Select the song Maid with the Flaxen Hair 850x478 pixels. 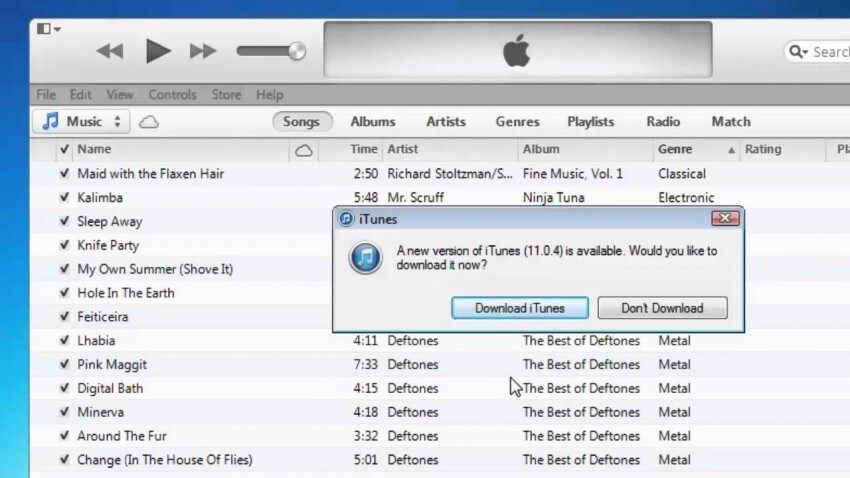click(150, 173)
